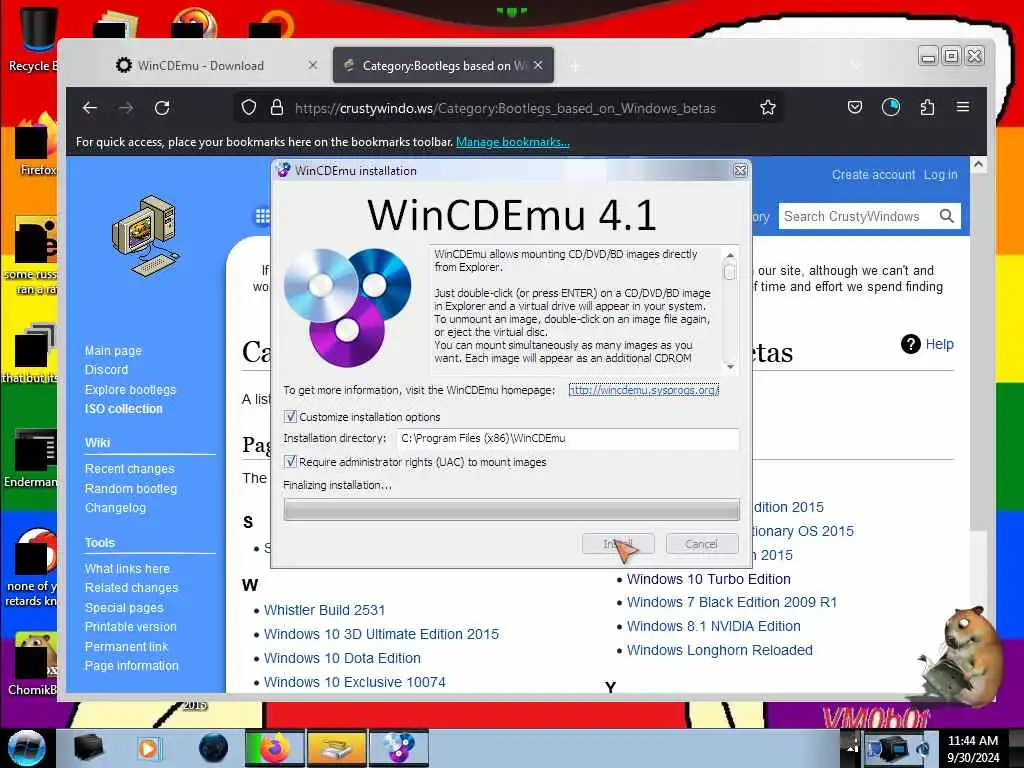Open the extensions puzzle piece icon

point(927,107)
